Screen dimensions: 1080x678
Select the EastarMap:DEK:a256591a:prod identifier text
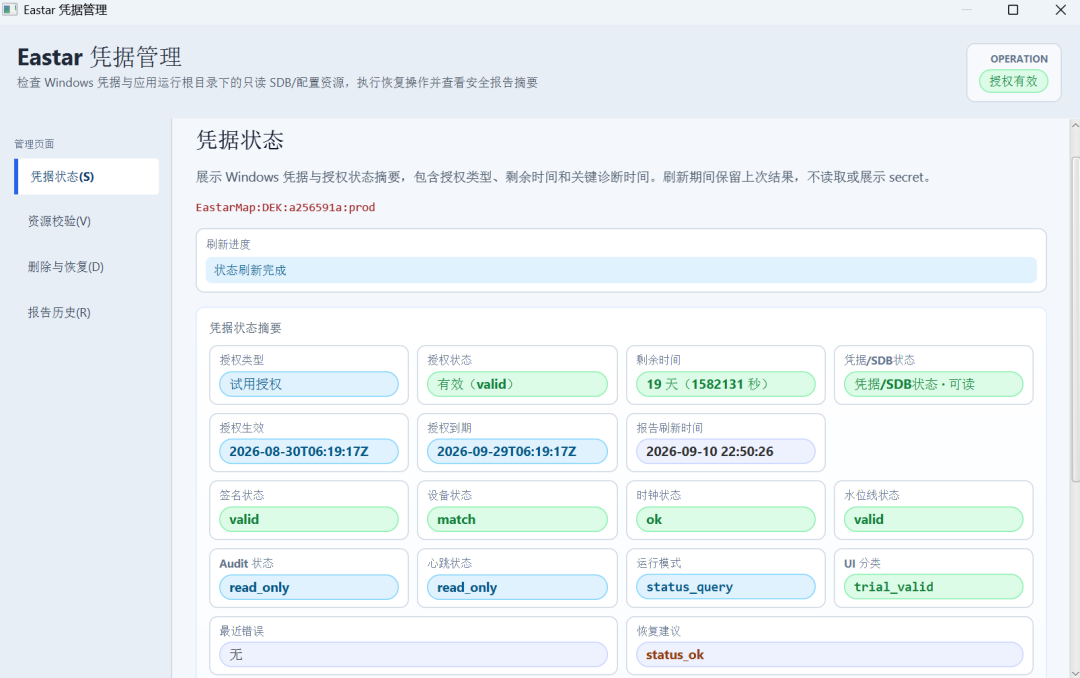coord(285,207)
